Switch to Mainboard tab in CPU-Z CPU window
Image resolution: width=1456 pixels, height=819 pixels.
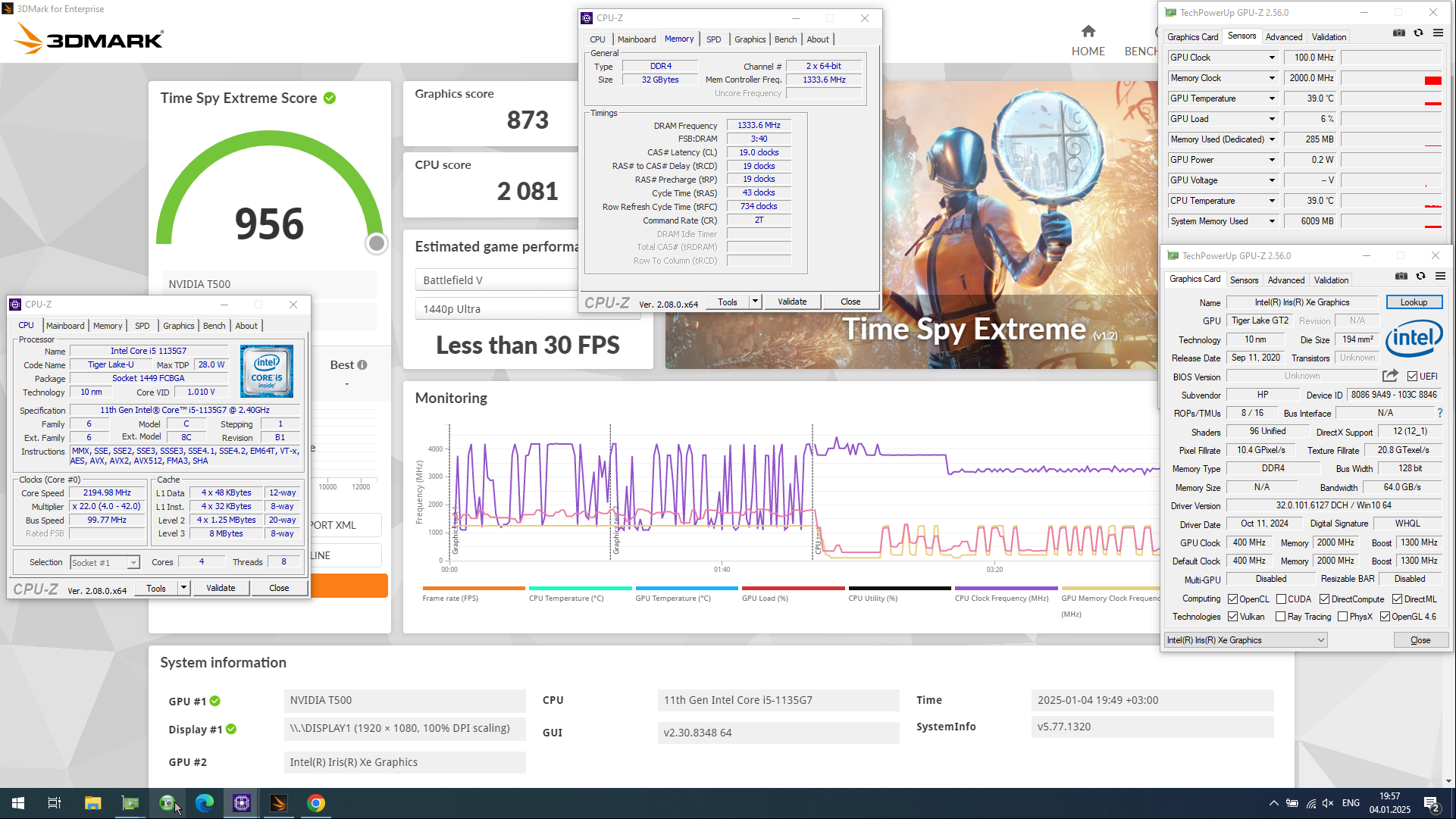(x=65, y=326)
